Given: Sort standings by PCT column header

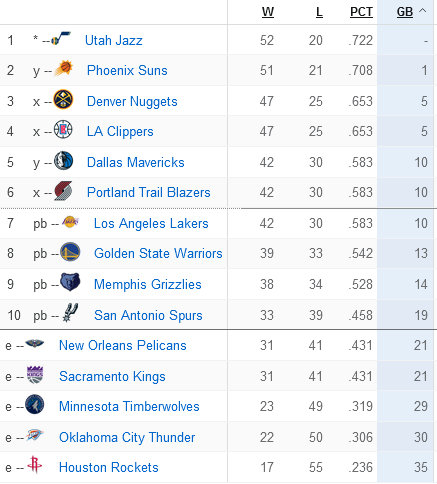Looking at the screenshot, I should [x=361, y=12].
